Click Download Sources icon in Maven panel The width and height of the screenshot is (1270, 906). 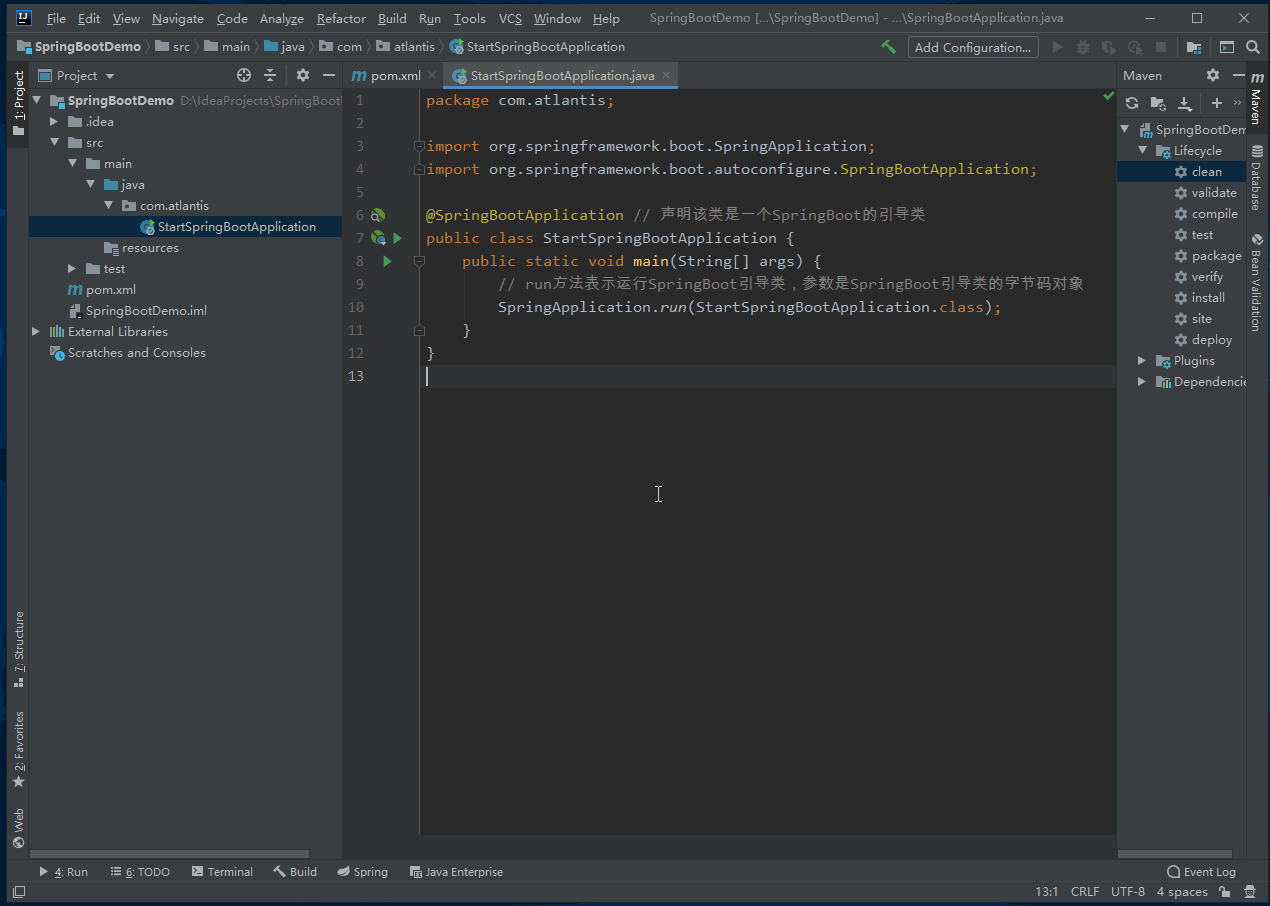(1185, 103)
